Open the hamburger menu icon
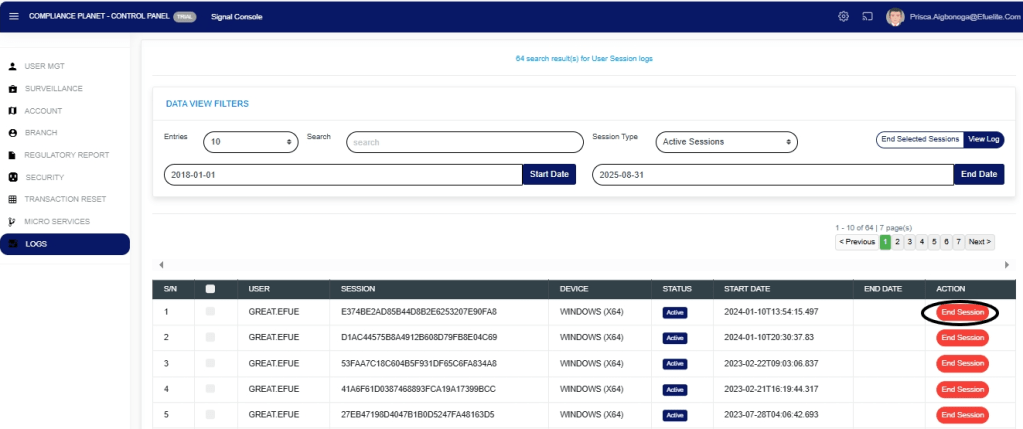Viewport: 1023px width, 429px height. point(13,16)
